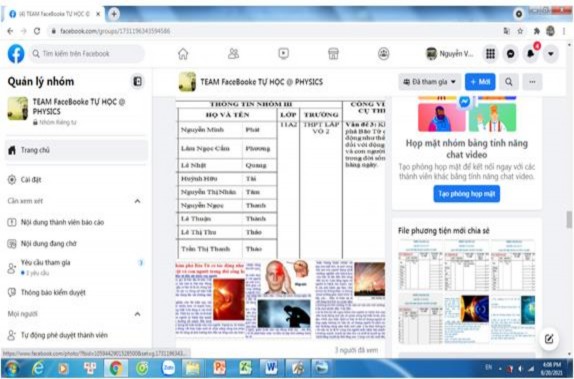Collapse the Cần xem xét section
Viewport: 574px width, 379px height.
(137, 201)
